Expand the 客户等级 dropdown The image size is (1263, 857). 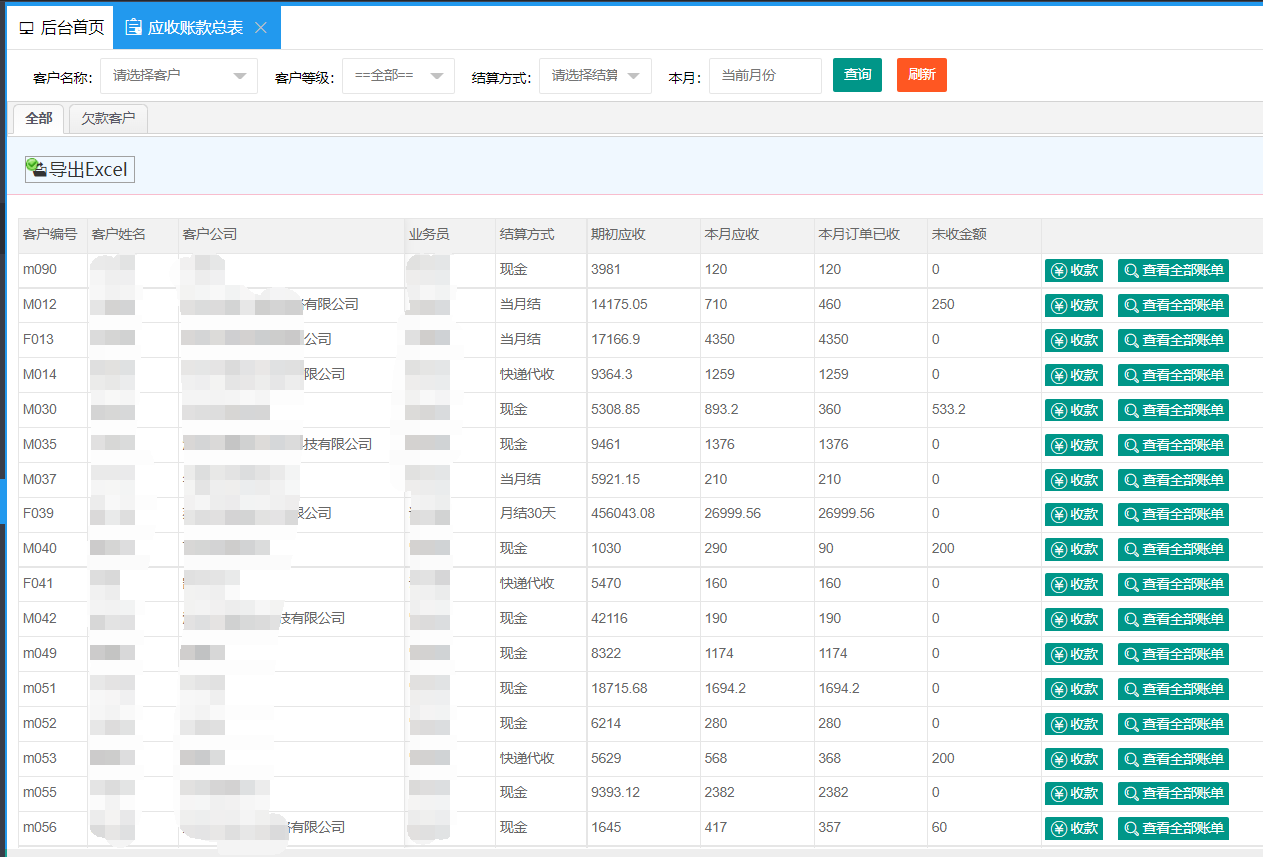click(398, 76)
